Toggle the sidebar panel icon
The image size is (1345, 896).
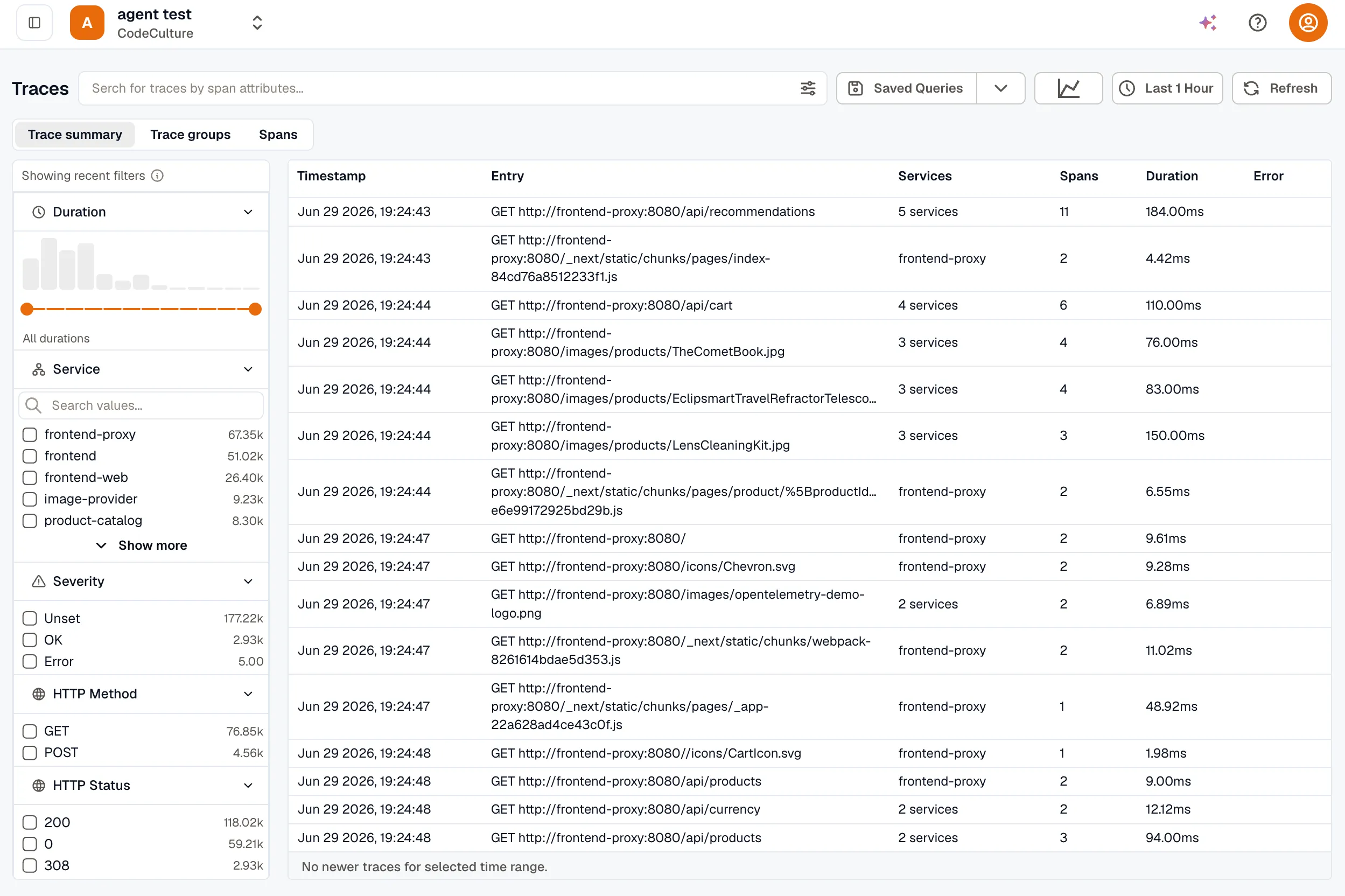click(x=34, y=23)
